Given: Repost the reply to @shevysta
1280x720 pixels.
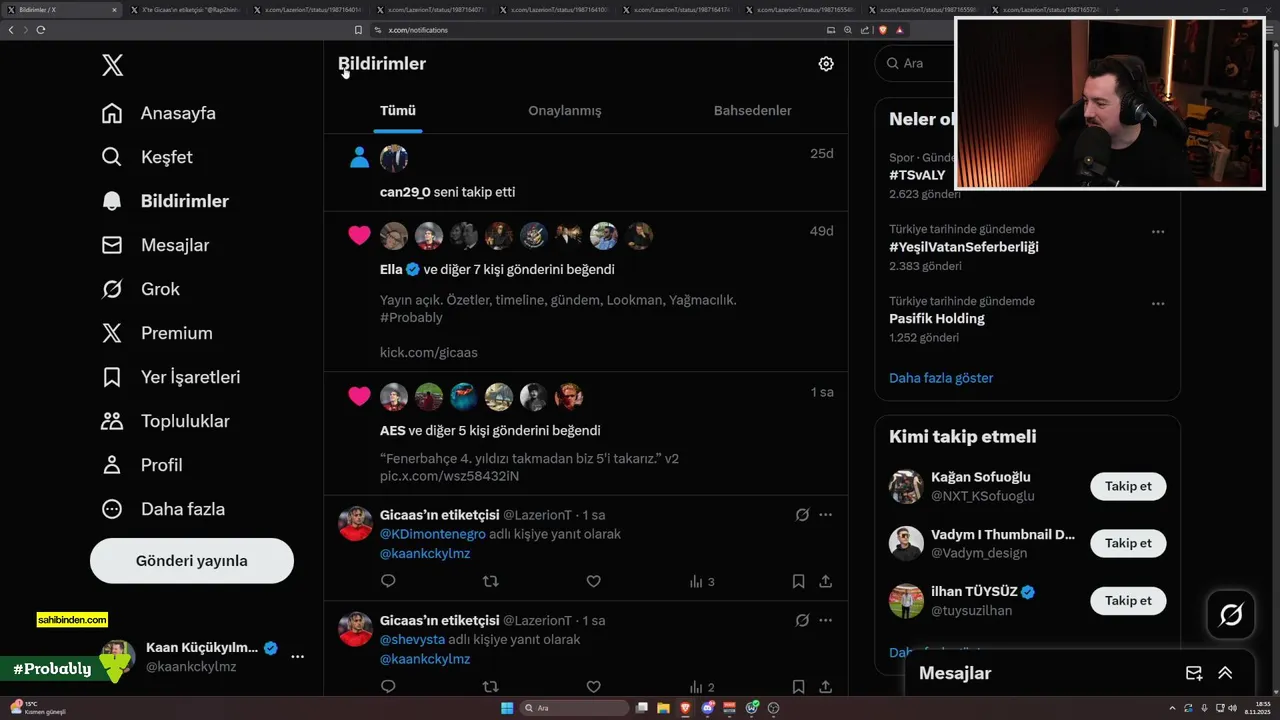Looking at the screenshot, I should (491, 687).
